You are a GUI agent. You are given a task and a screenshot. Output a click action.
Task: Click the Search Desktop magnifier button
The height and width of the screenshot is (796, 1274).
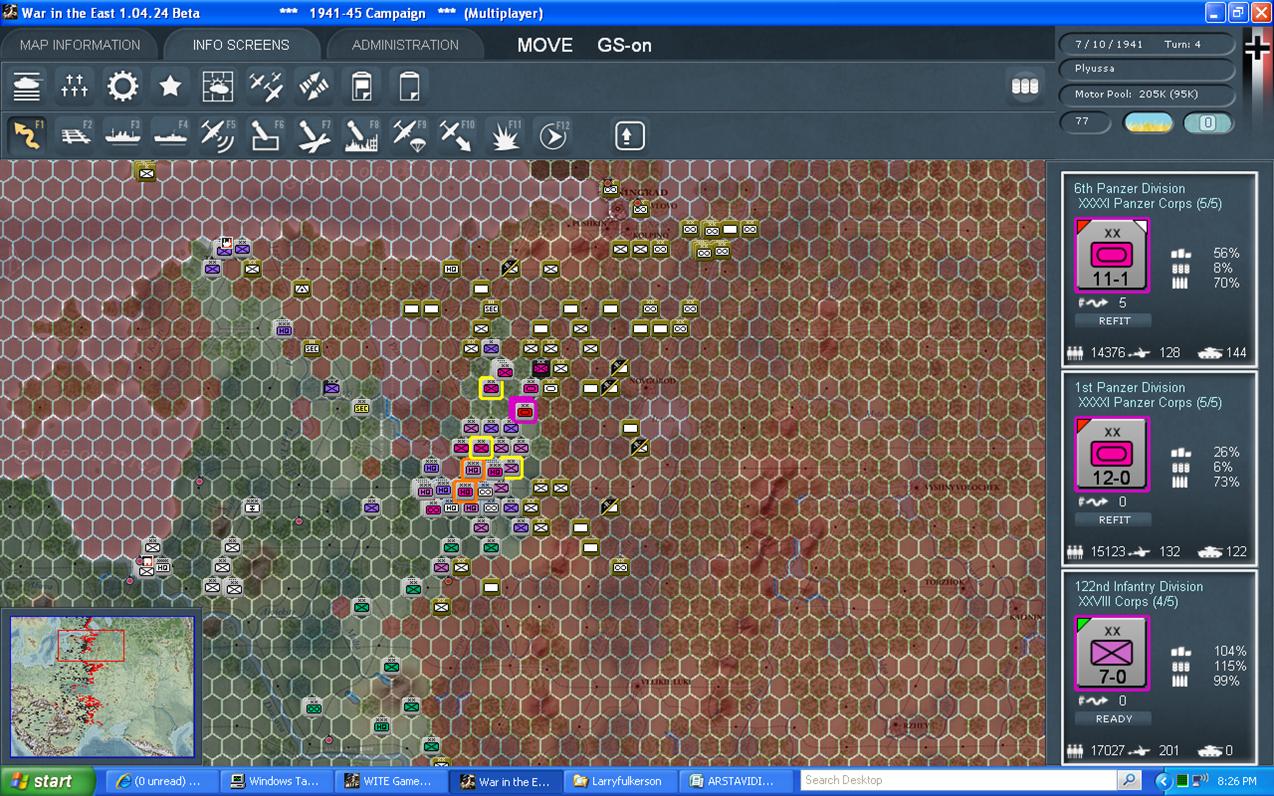click(1129, 780)
